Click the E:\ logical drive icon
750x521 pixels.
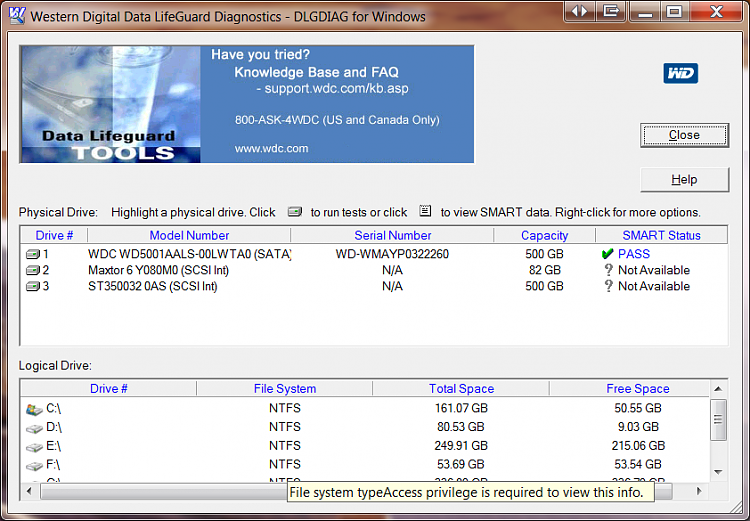[x=34, y=447]
